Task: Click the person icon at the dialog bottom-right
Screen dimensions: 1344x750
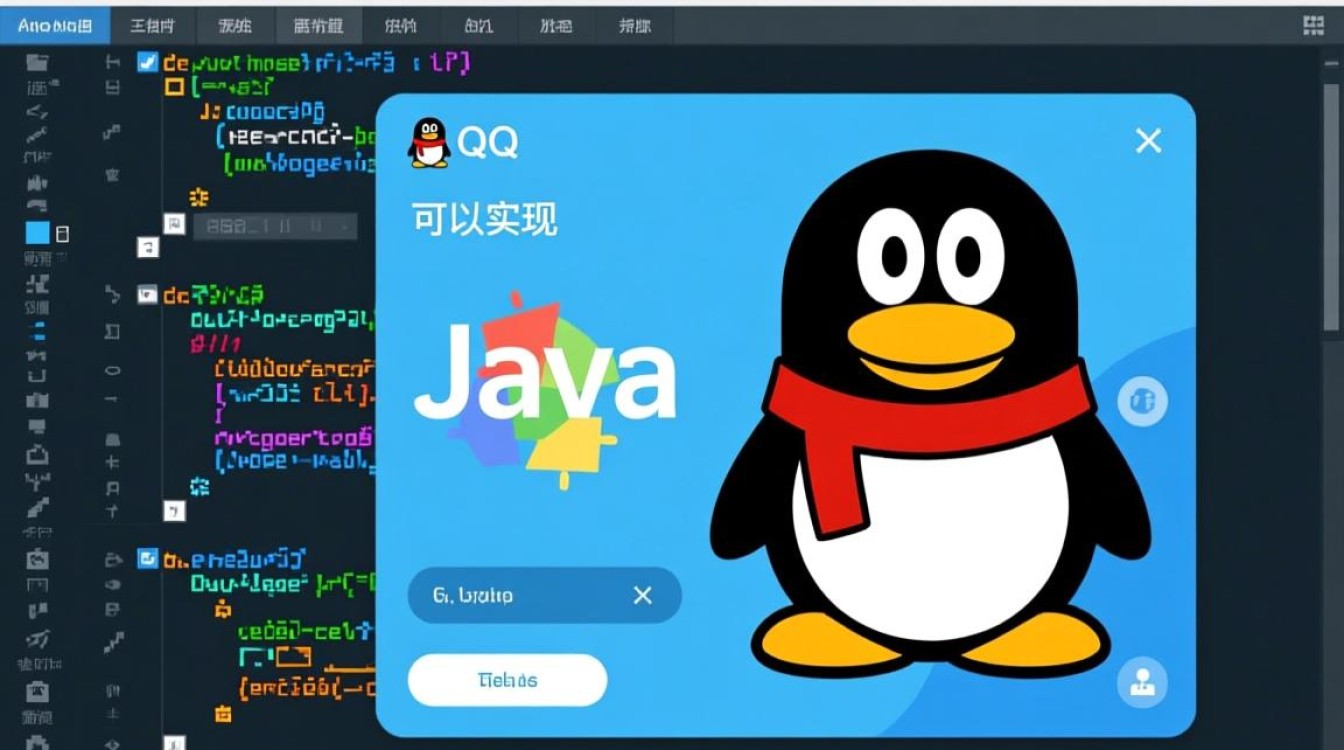Action: (x=1141, y=684)
